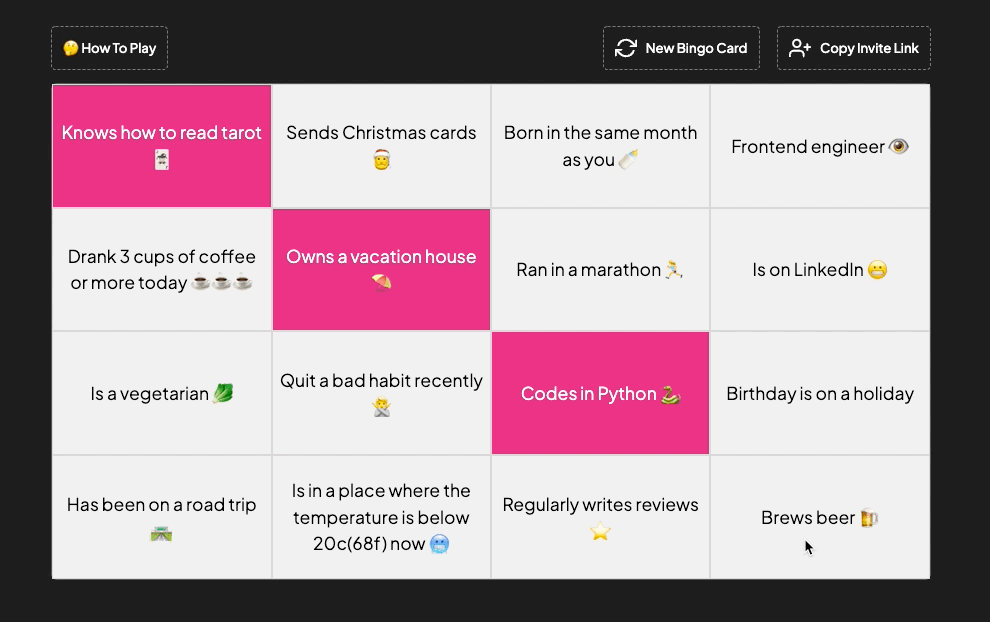Generate a New Bingo Card

coord(682,48)
